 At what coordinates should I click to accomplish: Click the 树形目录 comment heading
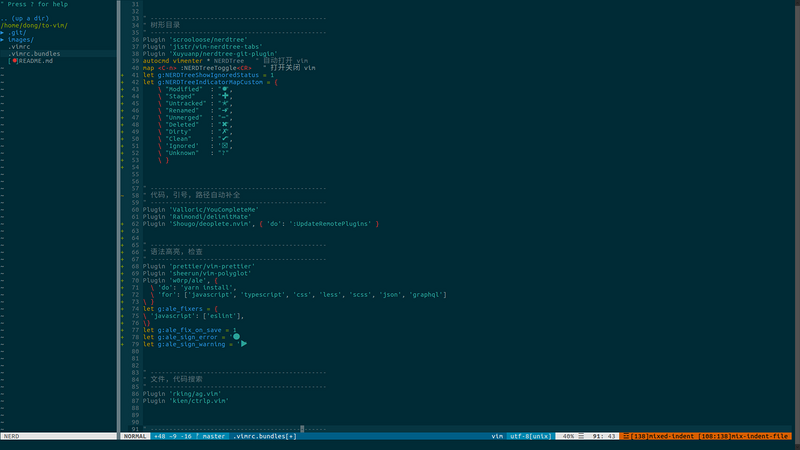click(x=165, y=25)
